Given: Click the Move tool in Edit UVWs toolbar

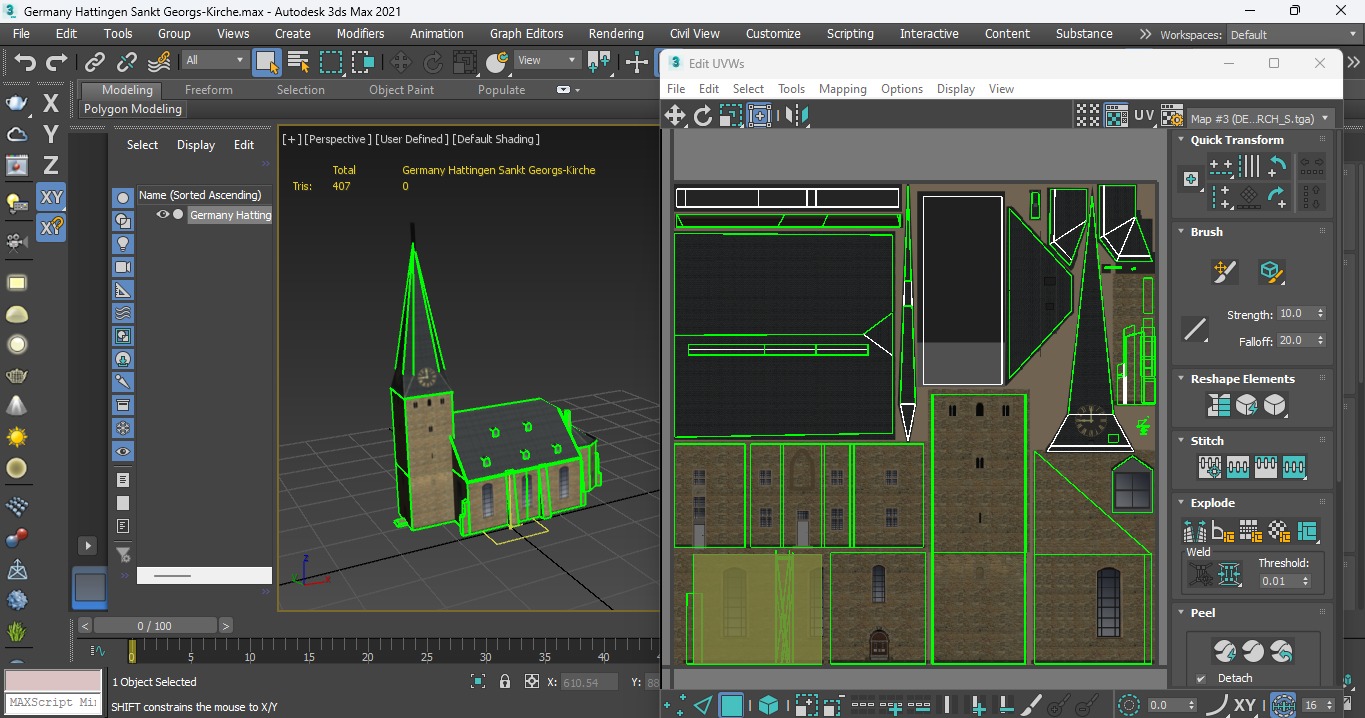Looking at the screenshot, I should click(675, 116).
